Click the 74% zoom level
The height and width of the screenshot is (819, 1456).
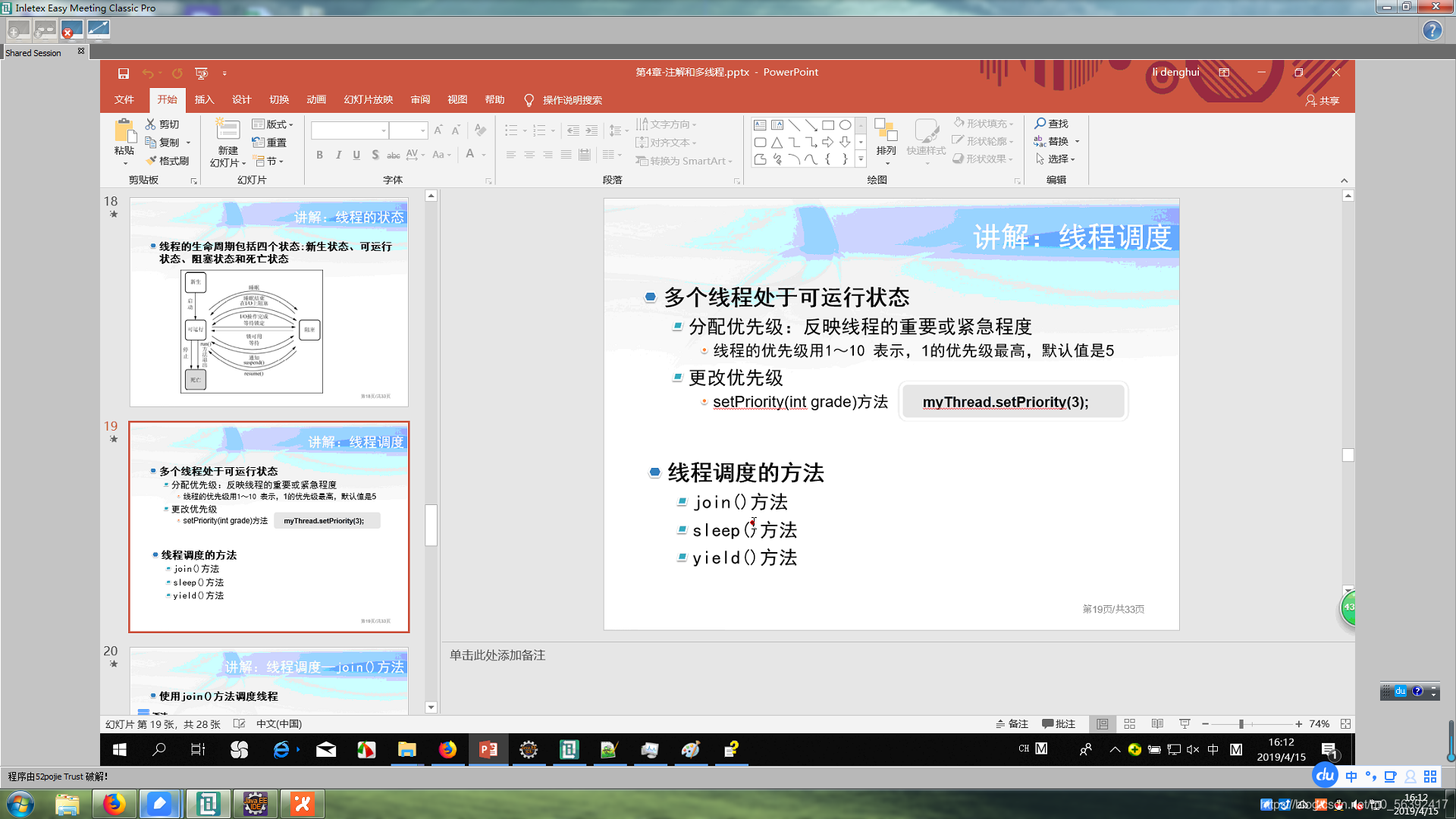tap(1319, 724)
